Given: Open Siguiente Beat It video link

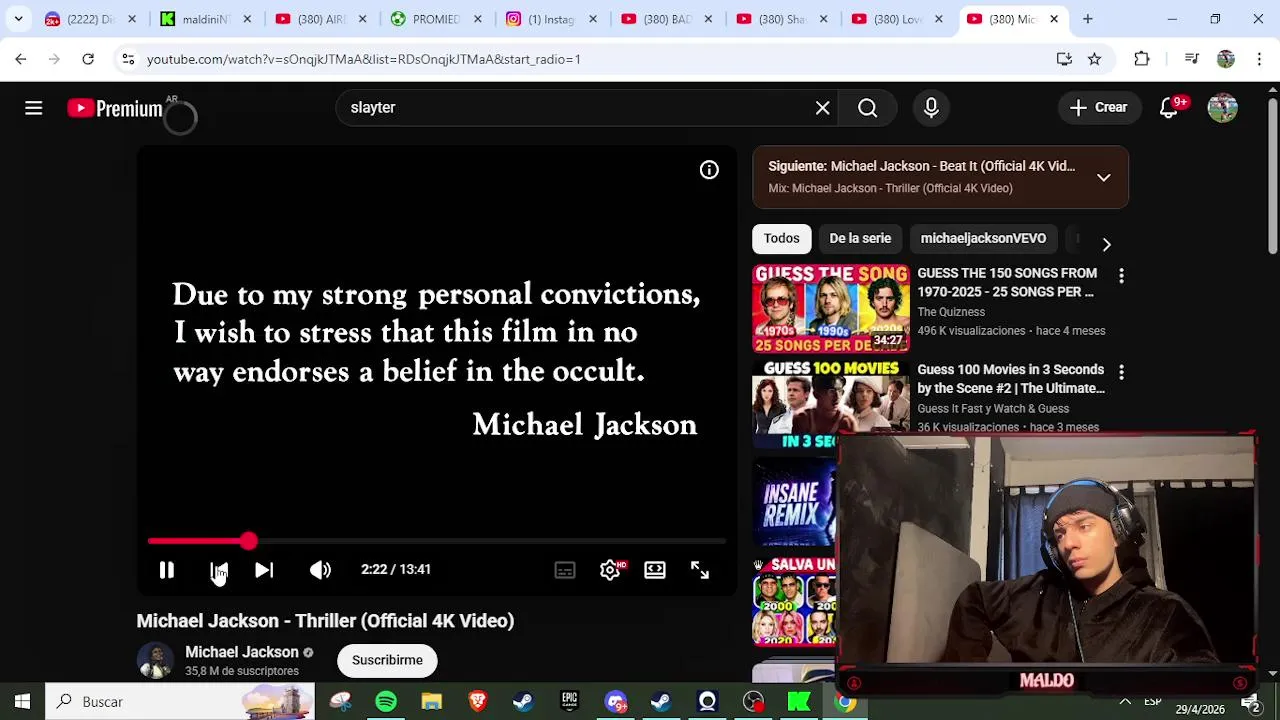Looking at the screenshot, I should pyautogui.click(x=922, y=166).
